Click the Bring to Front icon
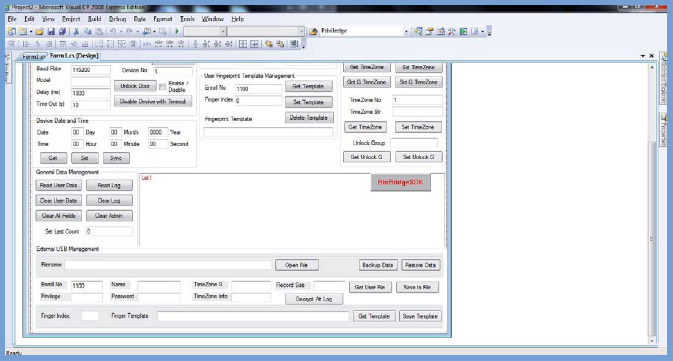Screen dimensions: 673x361 point(269,44)
